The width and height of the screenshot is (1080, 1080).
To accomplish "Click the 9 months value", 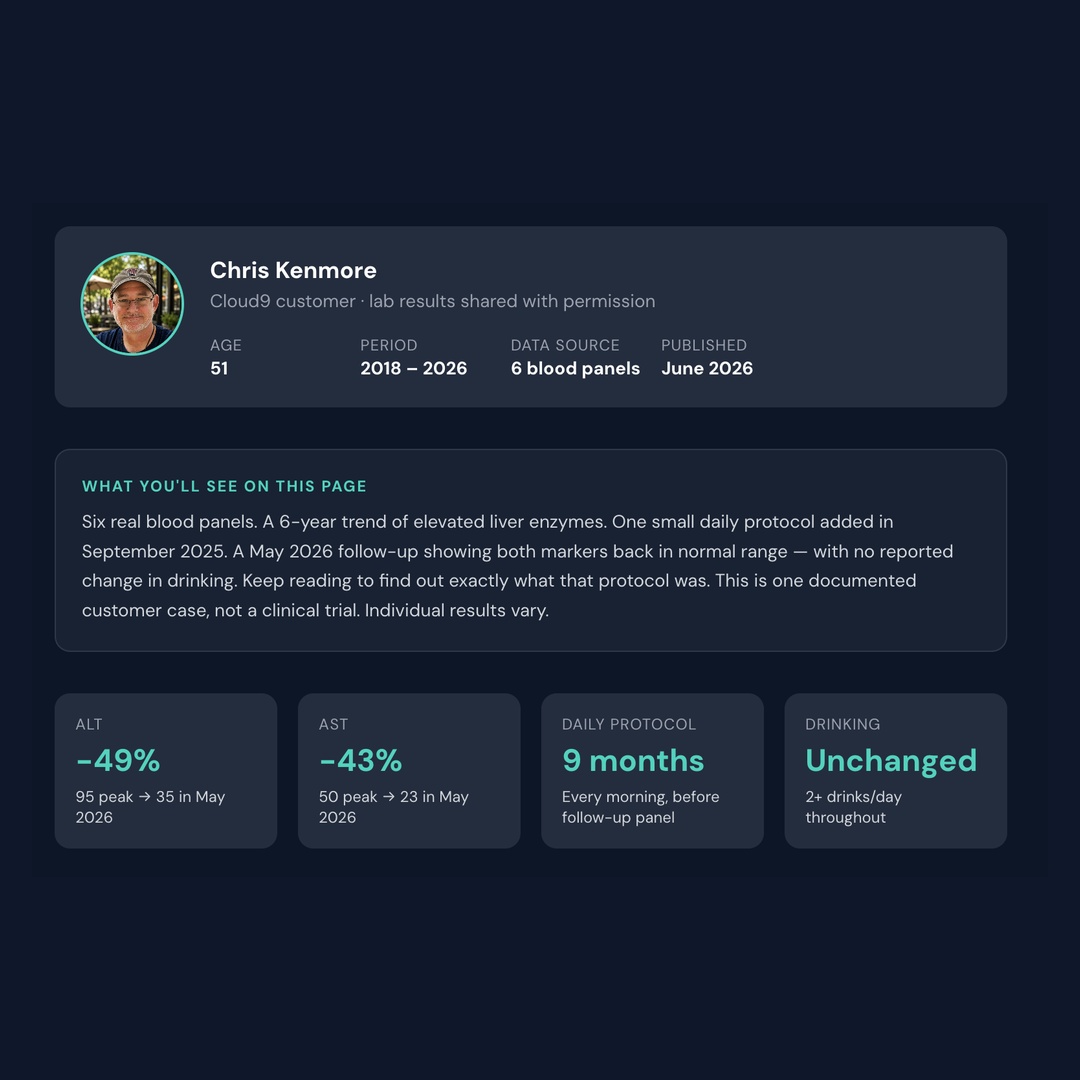I will (x=633, y=760).
